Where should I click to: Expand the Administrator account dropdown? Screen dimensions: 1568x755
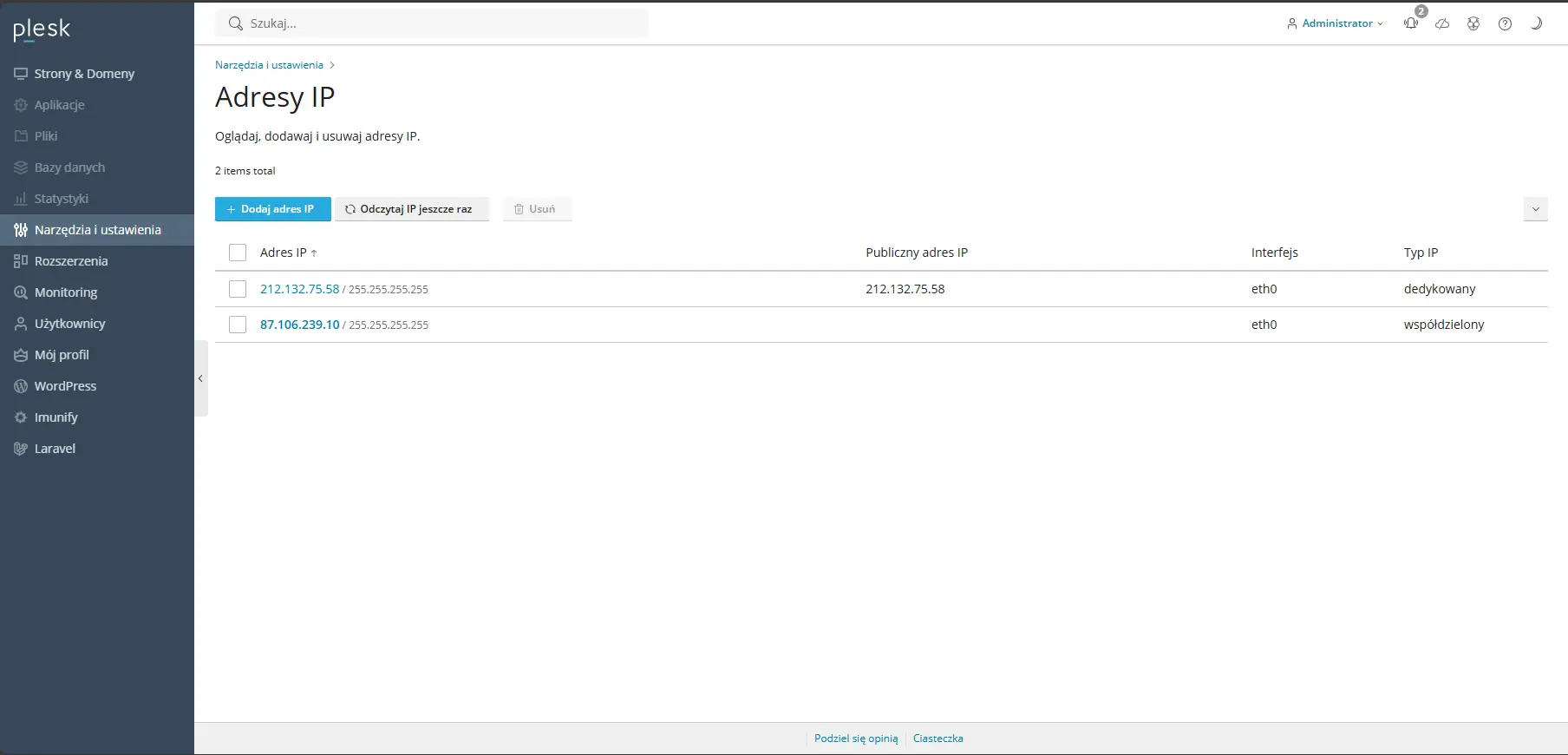tap(1335, 23)
